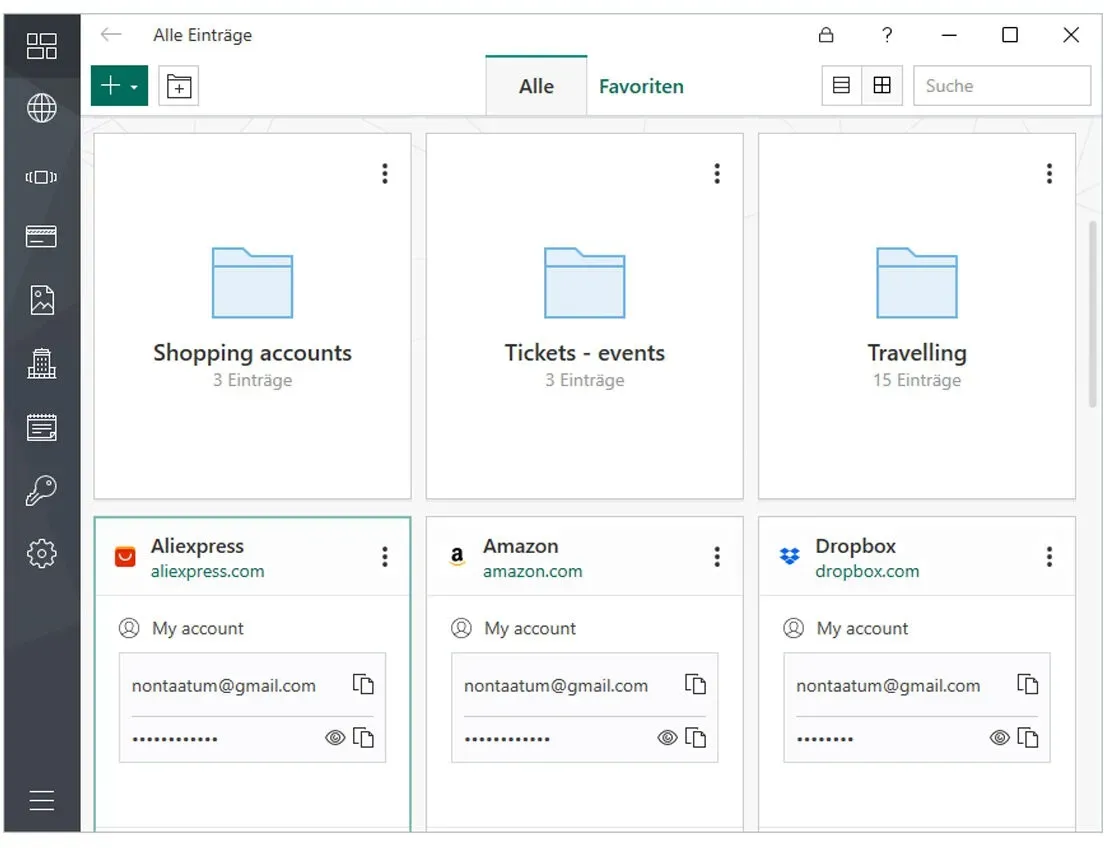Switch to grid view layout
The width and height of the screenshot is (1104, 848).
(882, 86)
